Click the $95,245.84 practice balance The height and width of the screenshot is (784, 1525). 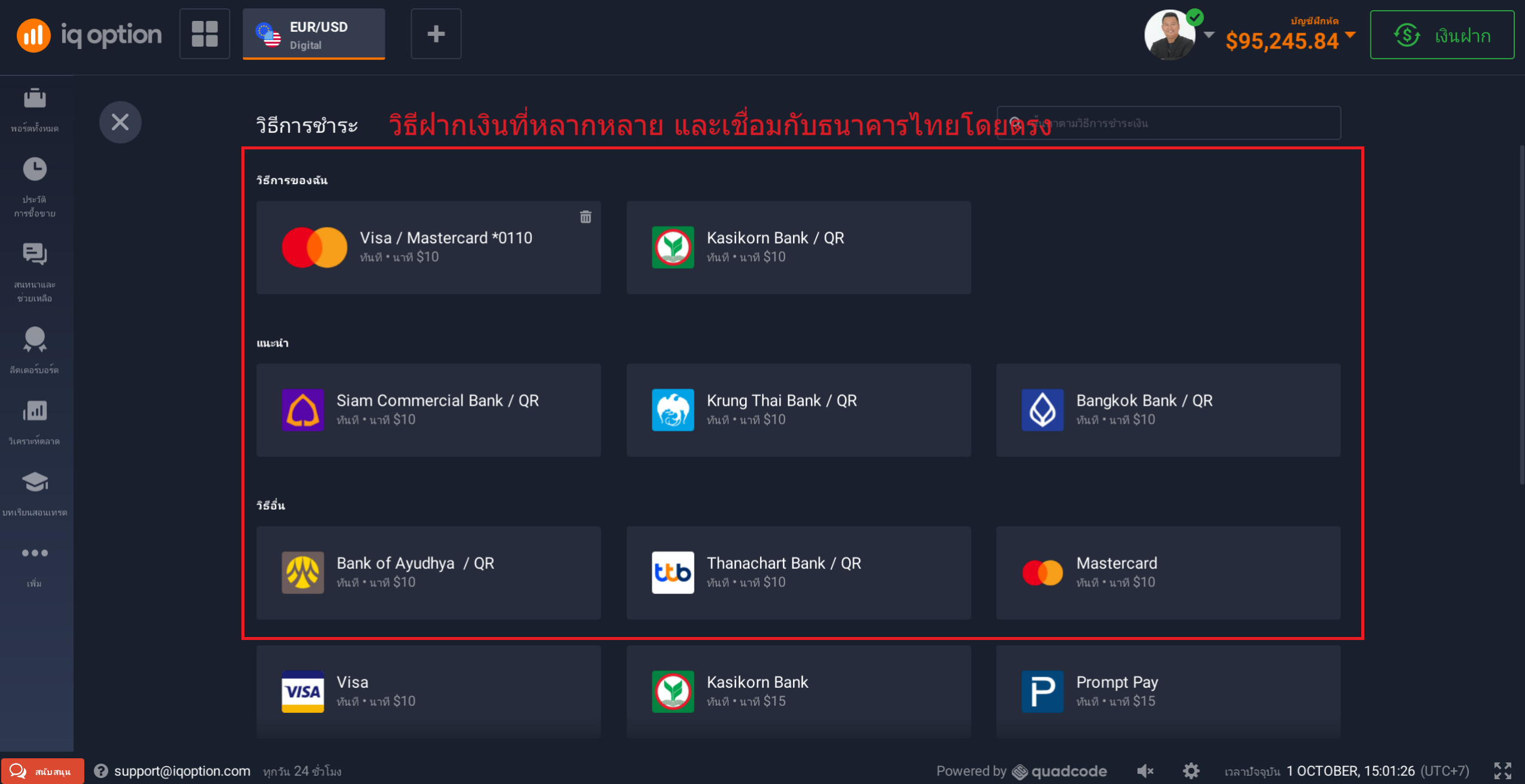1282,41
